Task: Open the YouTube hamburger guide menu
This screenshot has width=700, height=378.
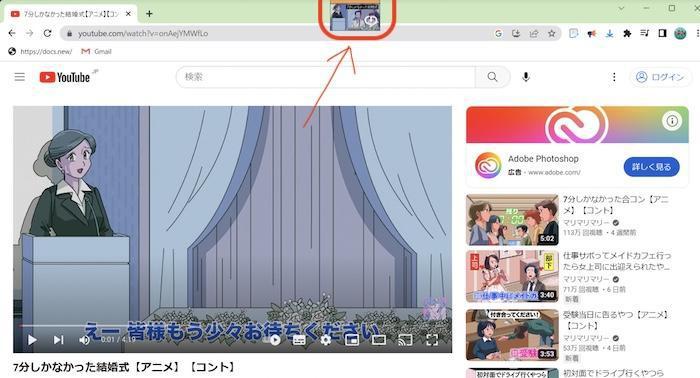Action: click(x=20, y=77)
